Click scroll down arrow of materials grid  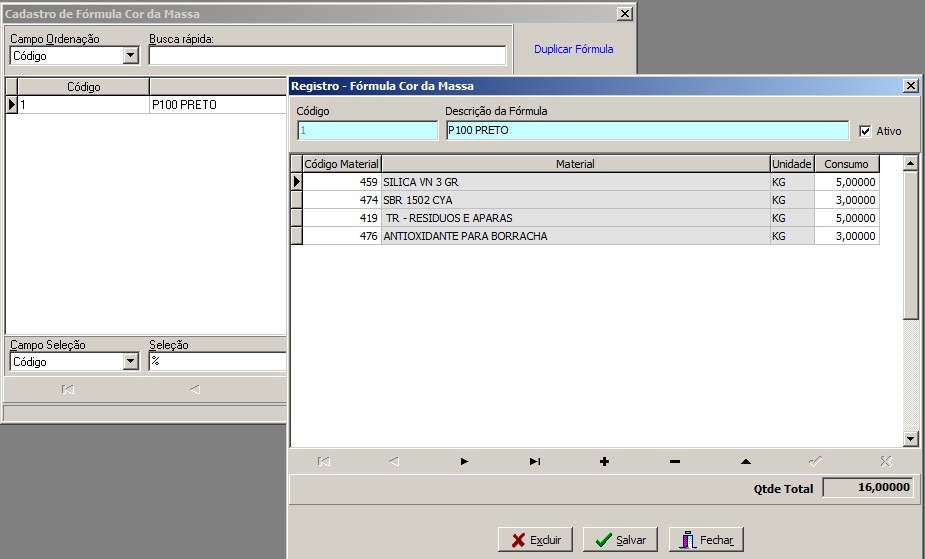click(x=910, y=438)
